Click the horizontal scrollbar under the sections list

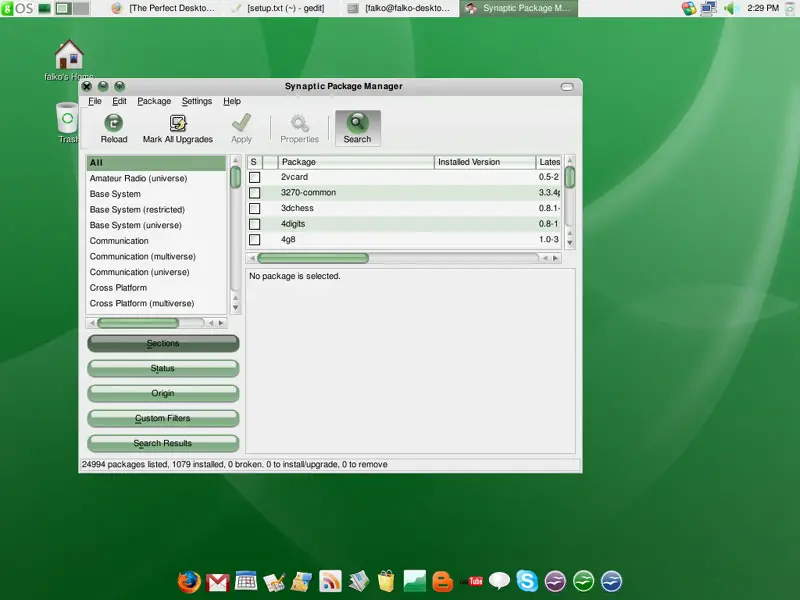[x=156, y=323]
